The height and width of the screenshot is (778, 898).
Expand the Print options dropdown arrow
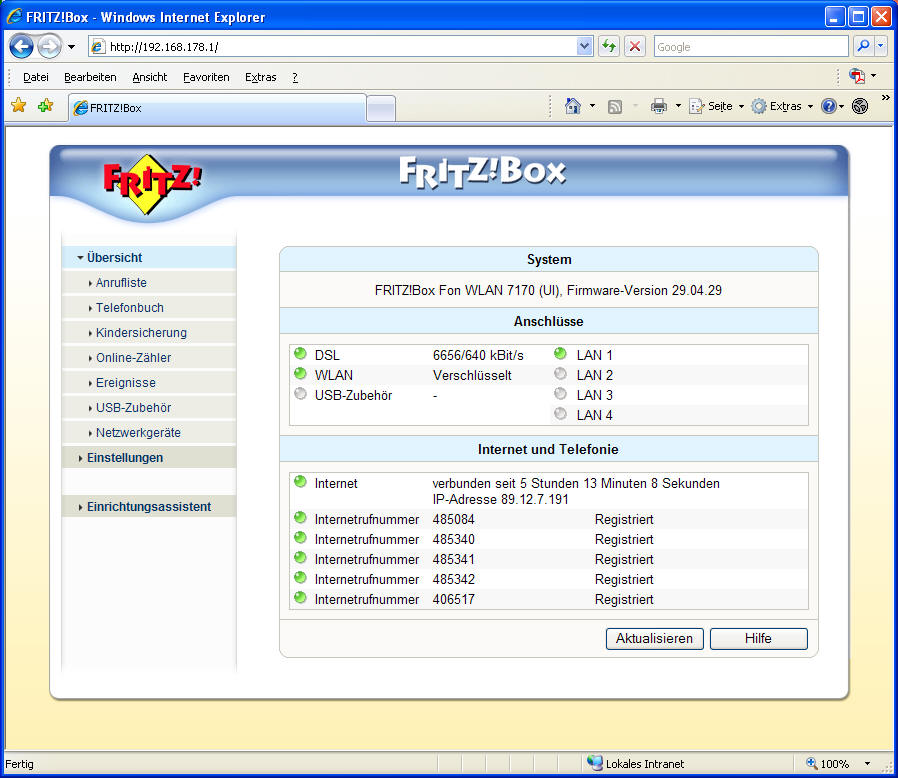[678, 106]
